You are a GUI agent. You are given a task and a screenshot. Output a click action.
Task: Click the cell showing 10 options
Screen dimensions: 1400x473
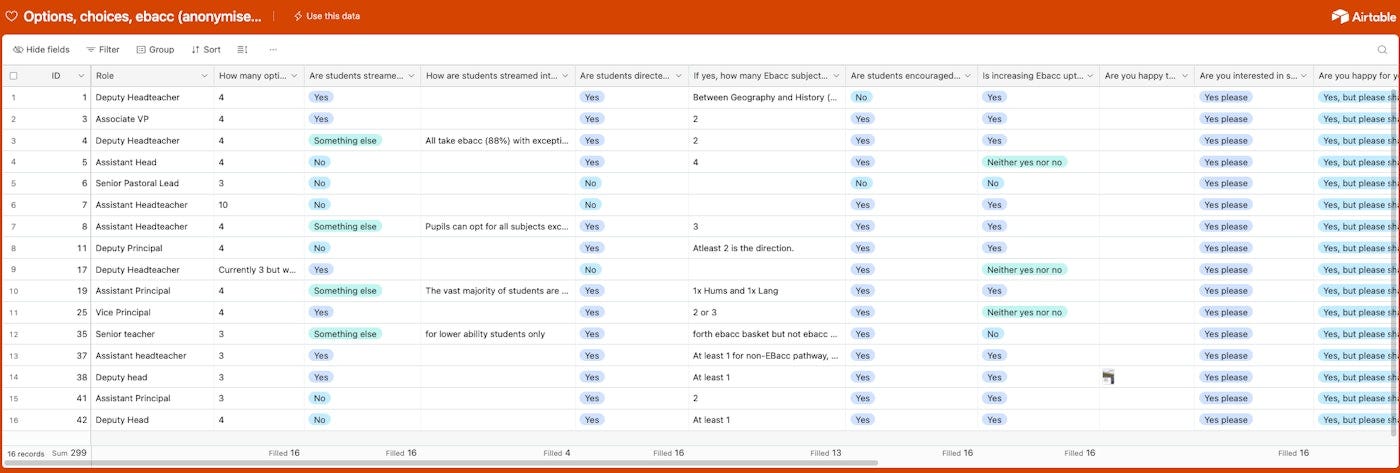[x=259, y=205]
